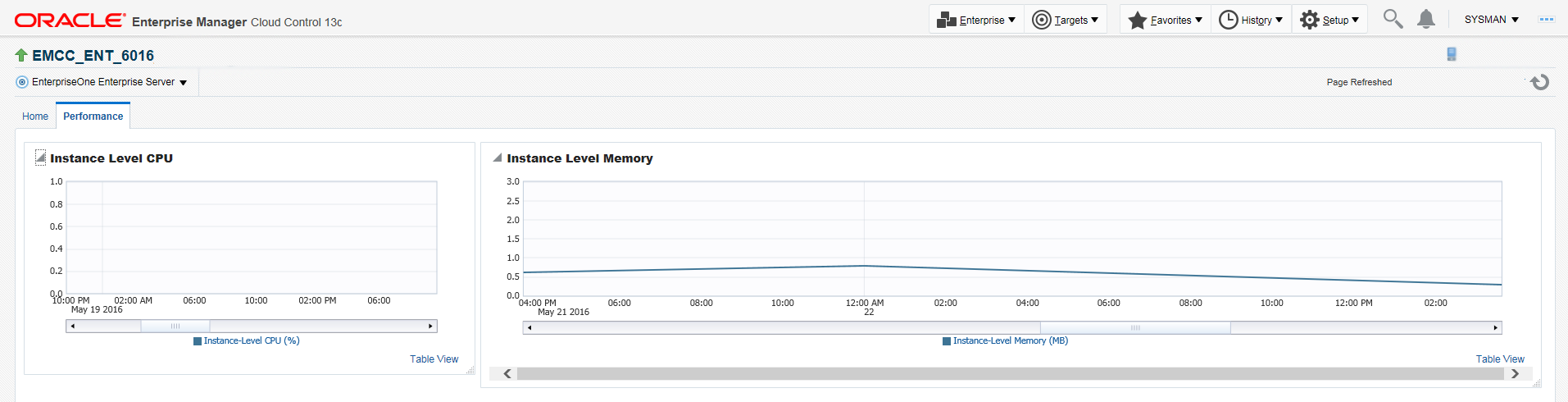
Task: Click the Memory chart scrollbar right arrow
Action: click(x=1495, y=328)
